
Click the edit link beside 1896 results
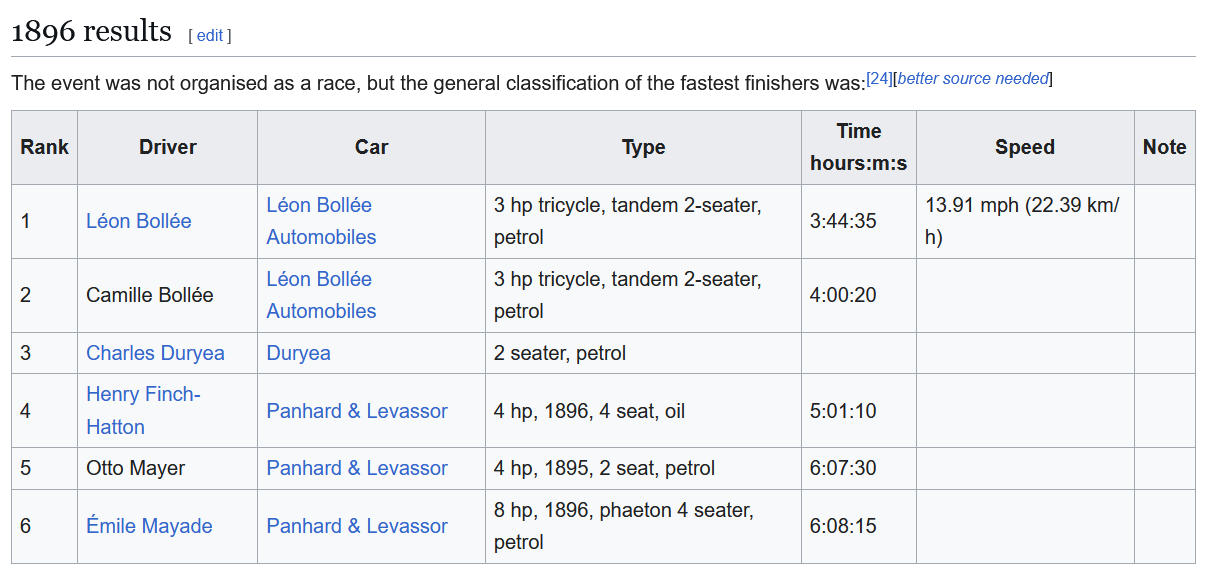tap(209, 36)
